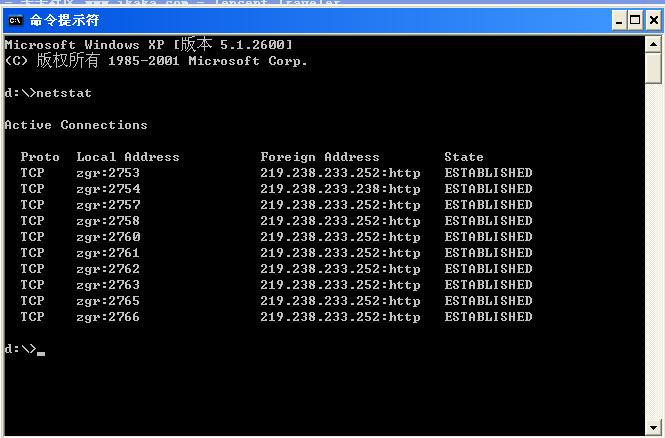The image size is (665, 438).
Task: Click the Active Connections heading
Action: click(x=76, y=125)
